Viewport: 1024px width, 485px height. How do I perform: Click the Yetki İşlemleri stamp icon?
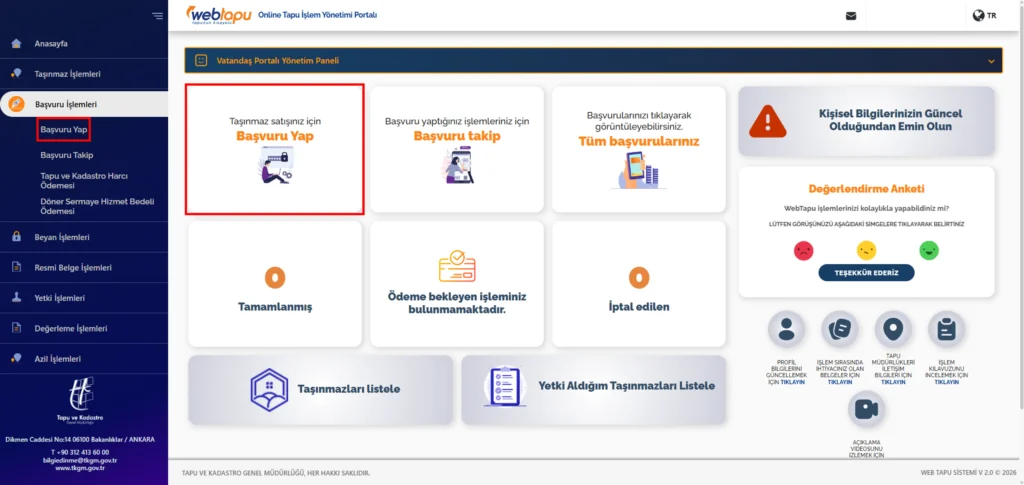coord(16,298)
